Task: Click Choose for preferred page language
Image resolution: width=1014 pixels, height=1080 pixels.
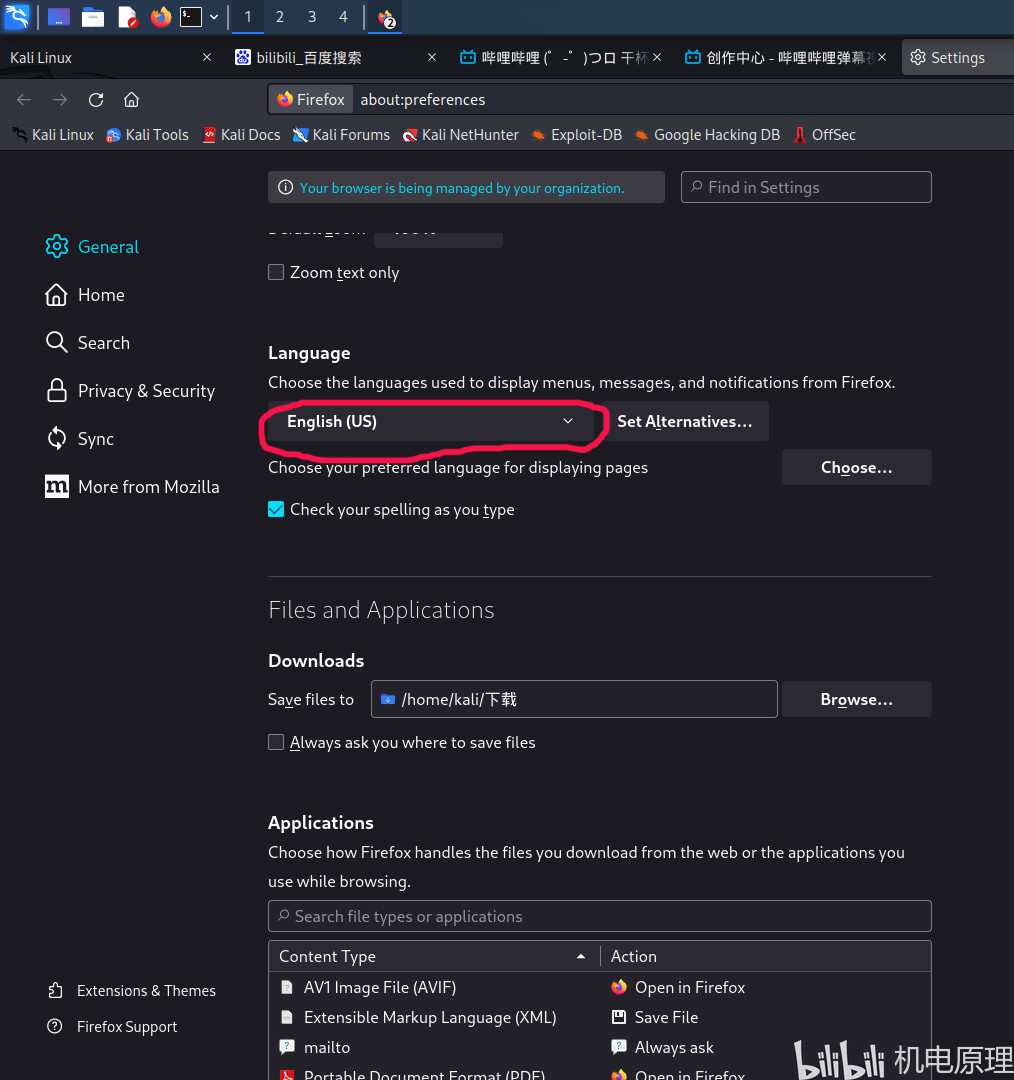Action: coord(856,467)
